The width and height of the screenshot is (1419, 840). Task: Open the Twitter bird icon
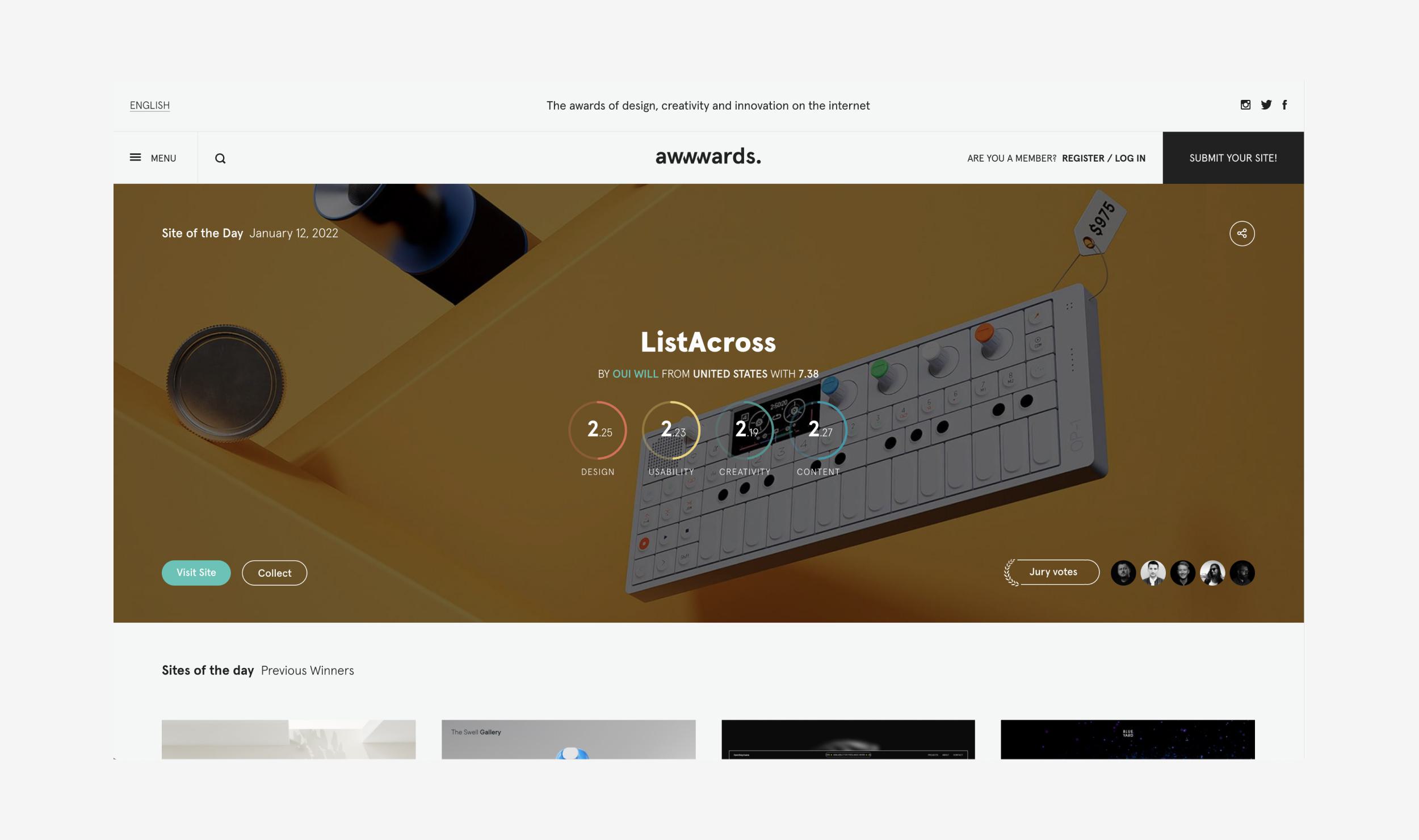pos(1266,104)
